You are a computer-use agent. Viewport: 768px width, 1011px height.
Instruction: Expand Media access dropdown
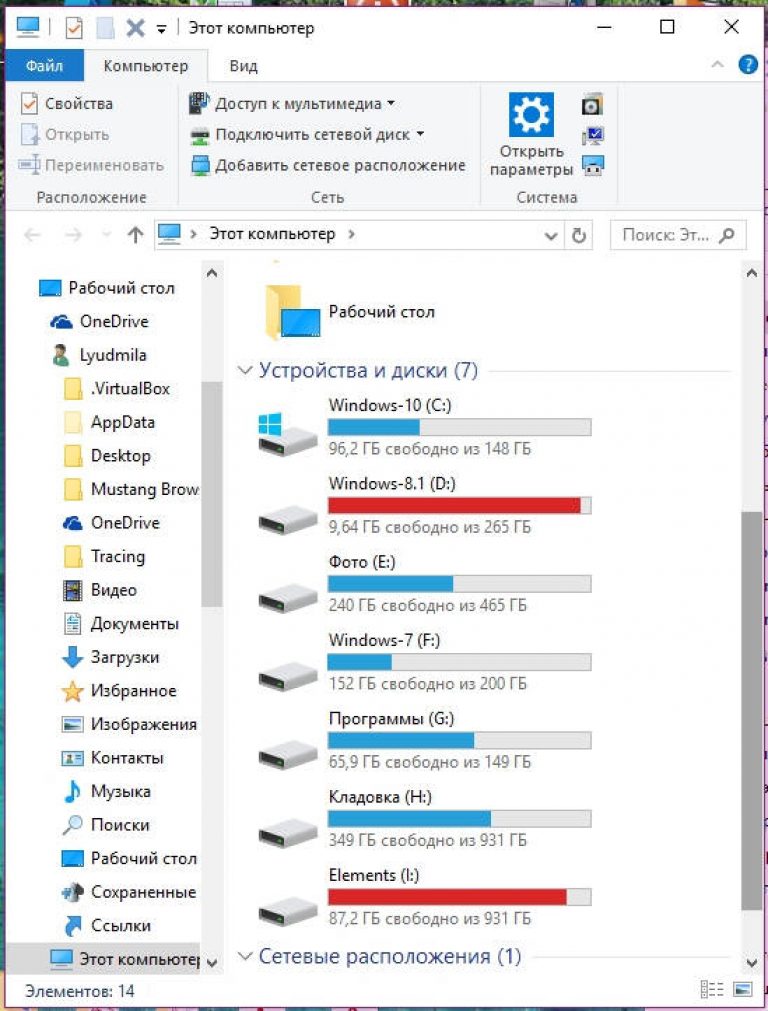[391, 104]
